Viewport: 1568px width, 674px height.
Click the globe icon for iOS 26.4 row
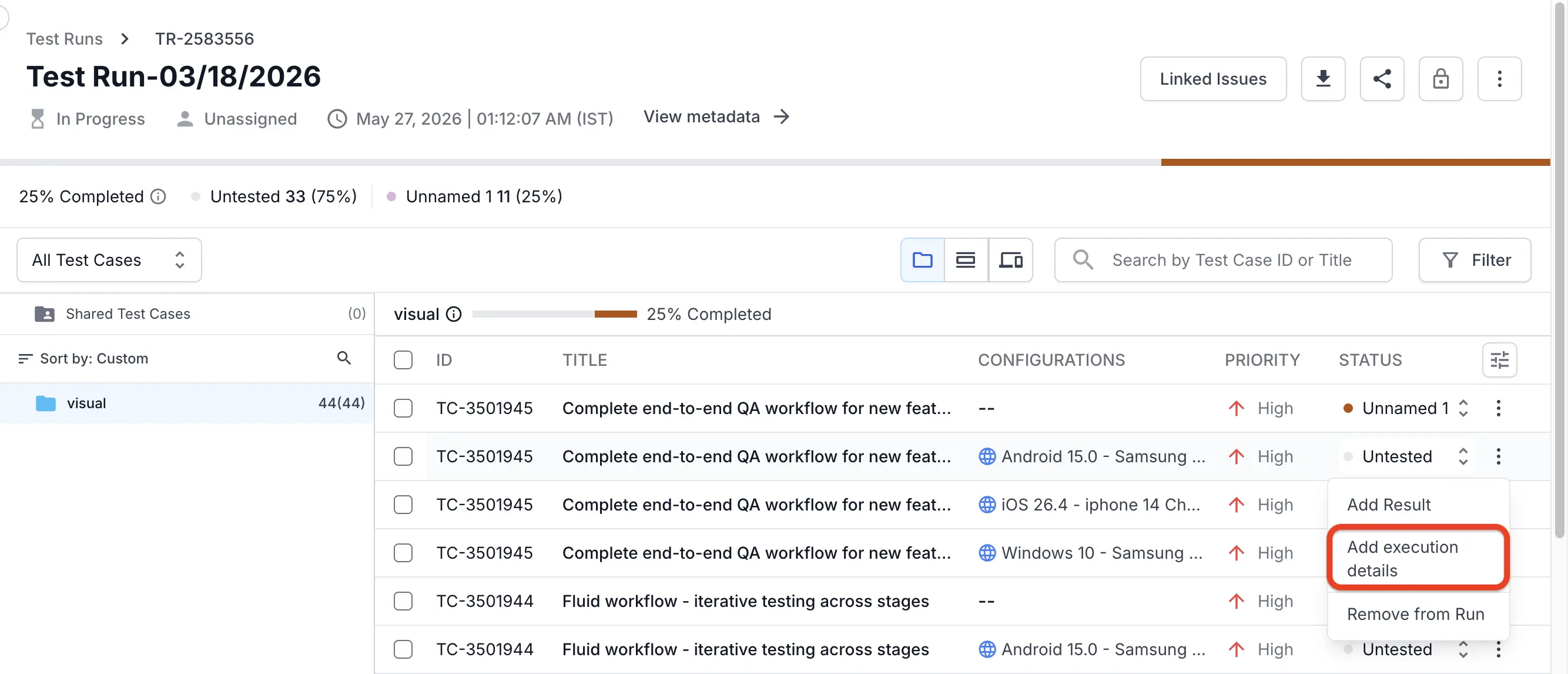click(987, 504)
